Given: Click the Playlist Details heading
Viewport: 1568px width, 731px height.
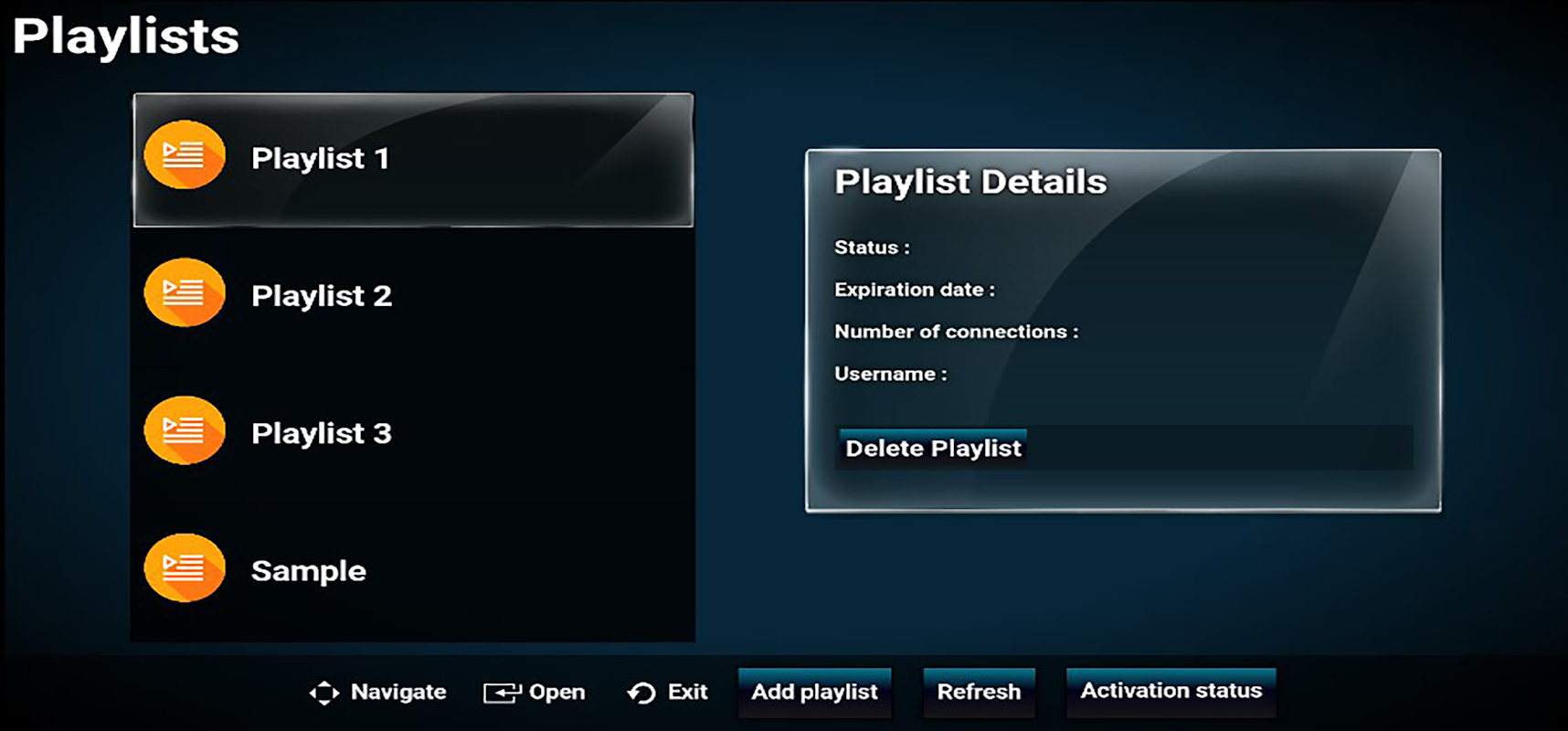Looking at the screenshot, I should coord(970,182).
